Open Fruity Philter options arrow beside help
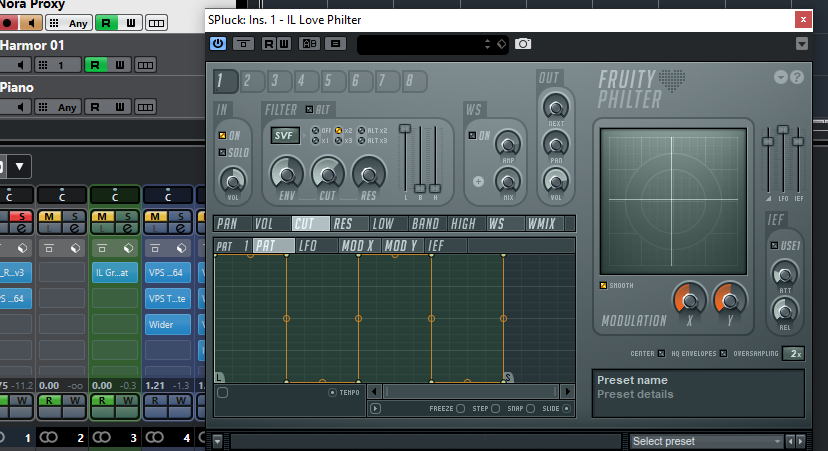 (x=780, y=77)
